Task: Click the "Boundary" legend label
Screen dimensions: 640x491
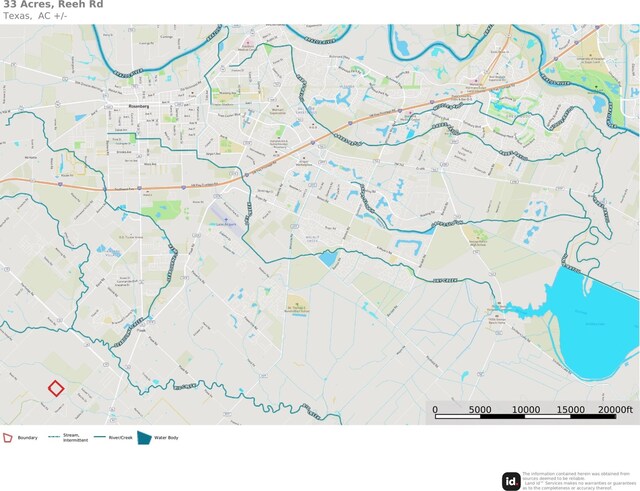Action: coord(27,438)
